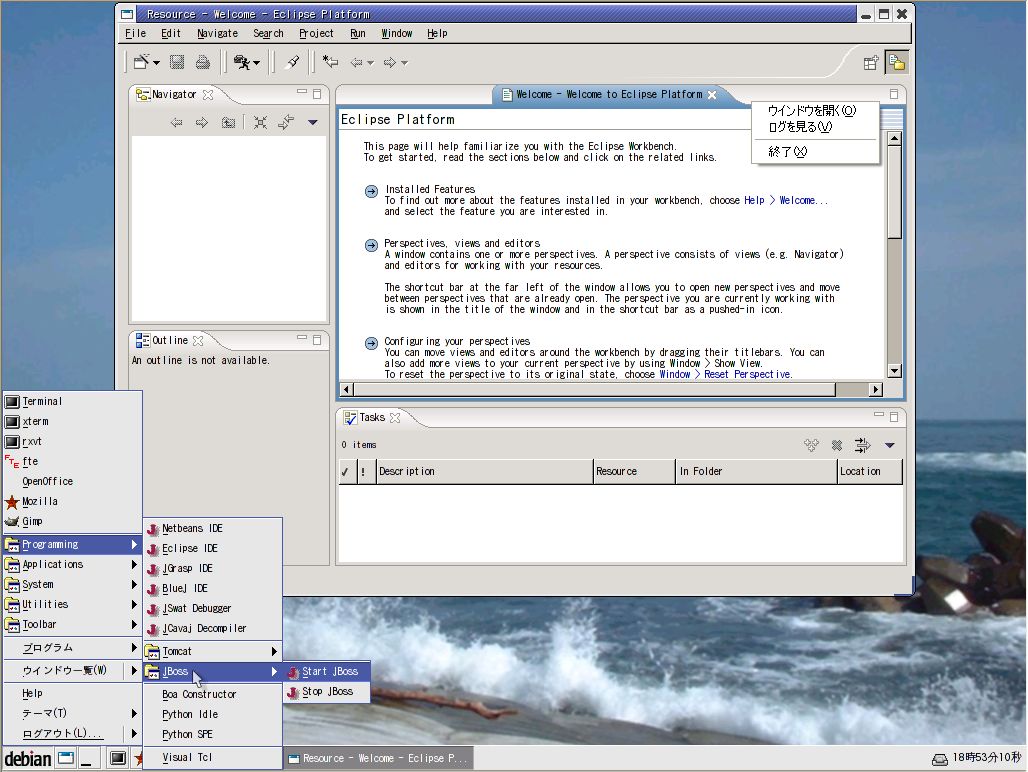Click the Navigator Forward arrow icon
The height and width of the screenshot is (772, 1028).
[202, 123]
